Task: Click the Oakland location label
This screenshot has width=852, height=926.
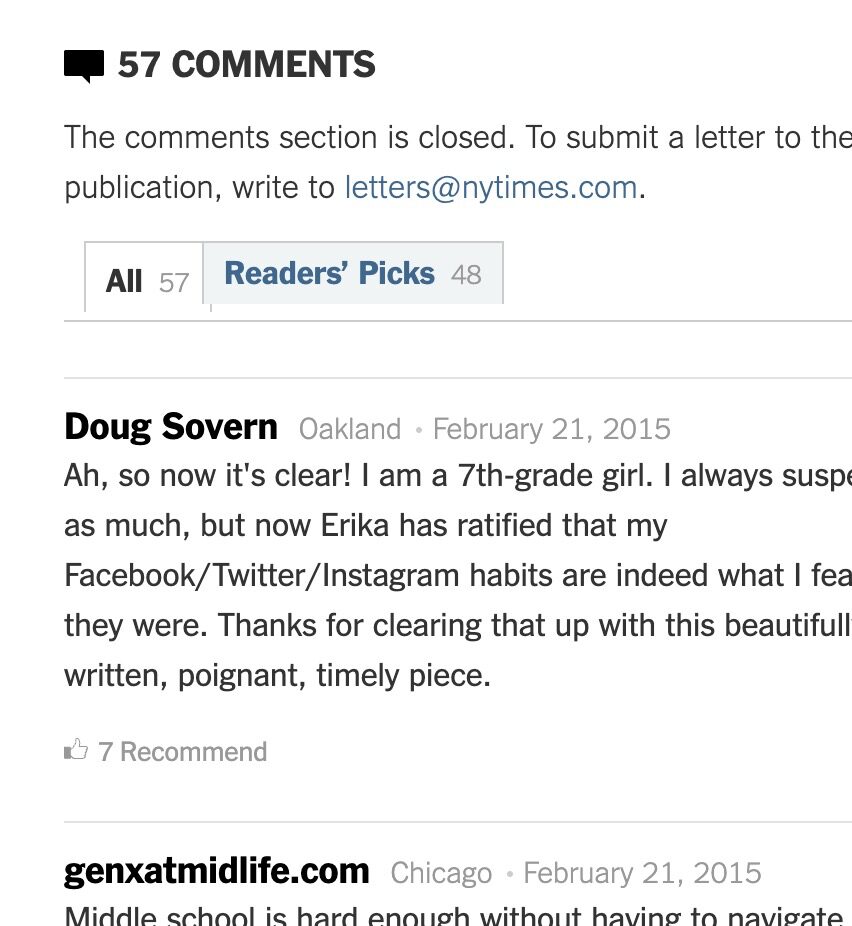Action: pyautogui.click(x=350, y=429)
